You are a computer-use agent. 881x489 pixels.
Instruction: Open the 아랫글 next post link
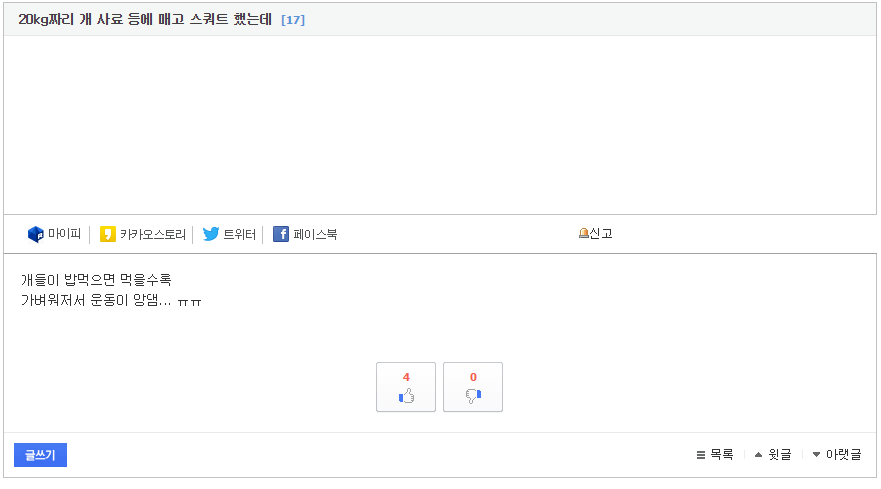[843, 454]
